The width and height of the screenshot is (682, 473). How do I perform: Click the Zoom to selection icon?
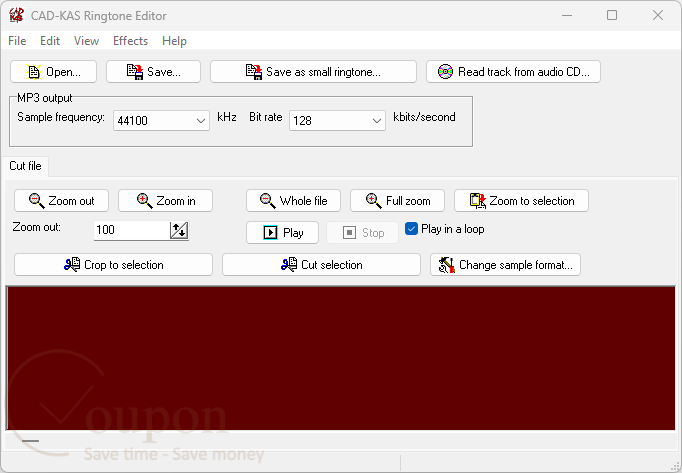[478, 201]
